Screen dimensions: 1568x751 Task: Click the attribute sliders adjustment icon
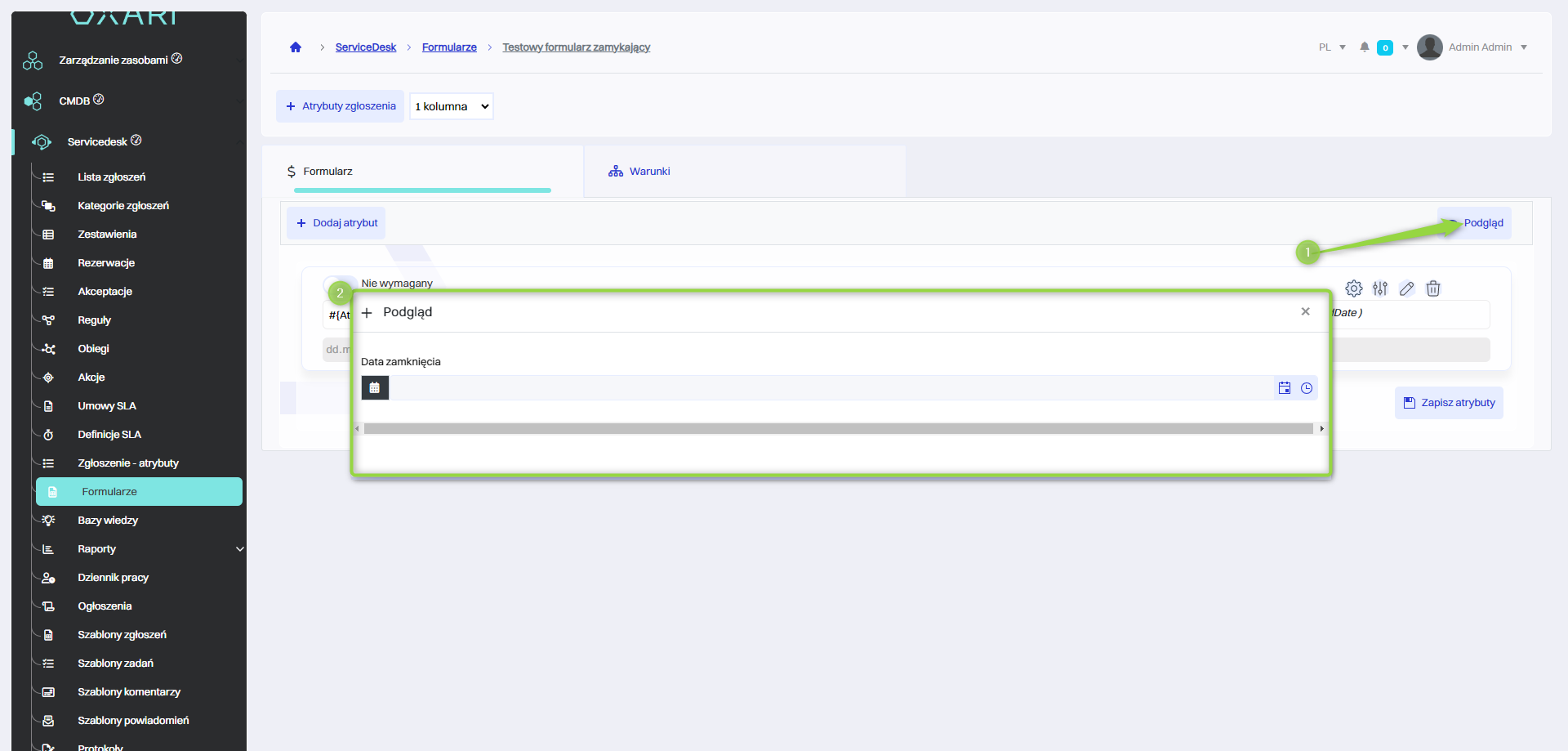(1380, 288)
